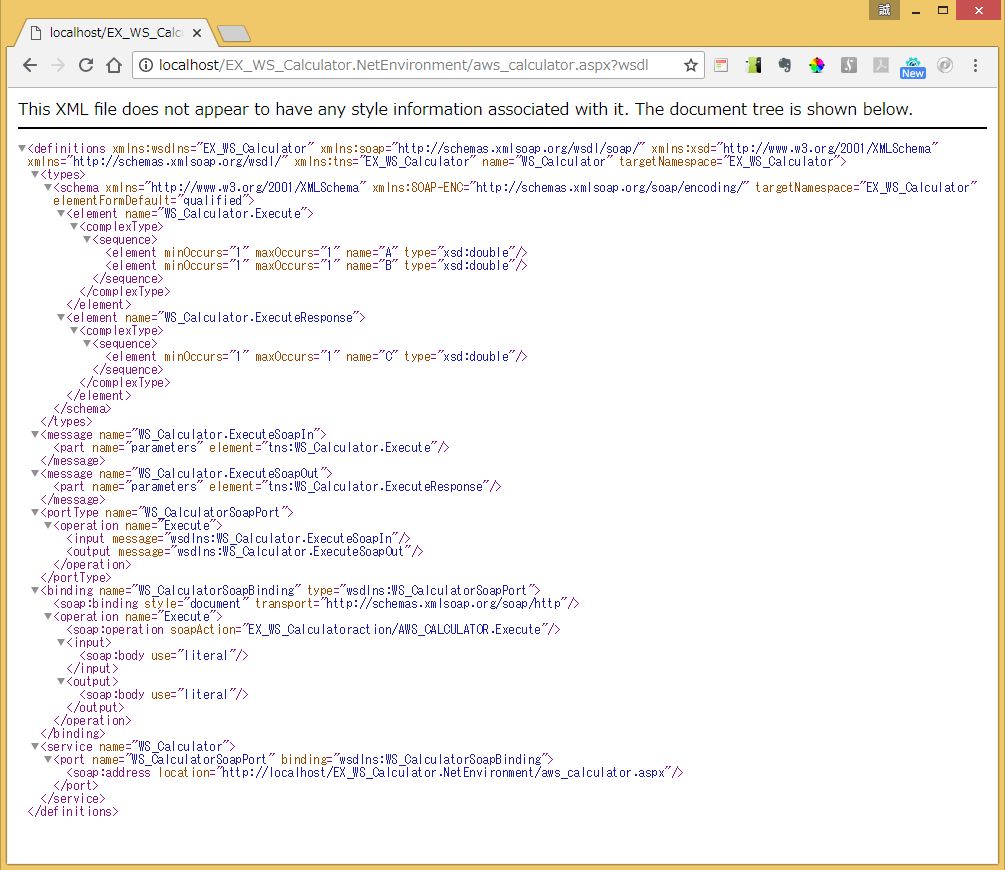Click the soap:binding style="document" line
Viewport: 1005px width, 870px height.
[316, 603]
